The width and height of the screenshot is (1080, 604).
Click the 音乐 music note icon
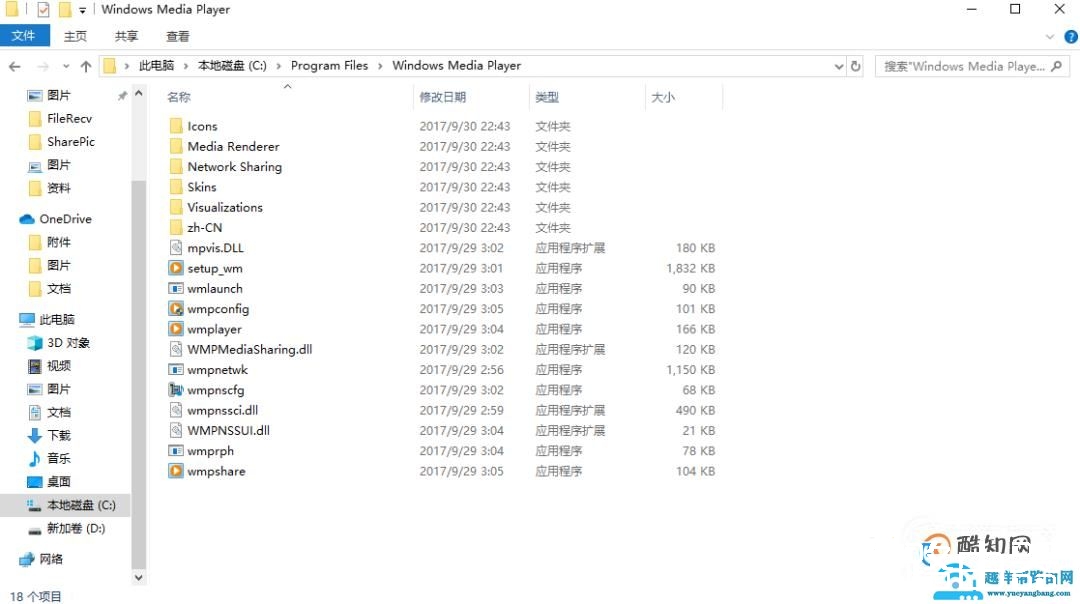[34, 458]
